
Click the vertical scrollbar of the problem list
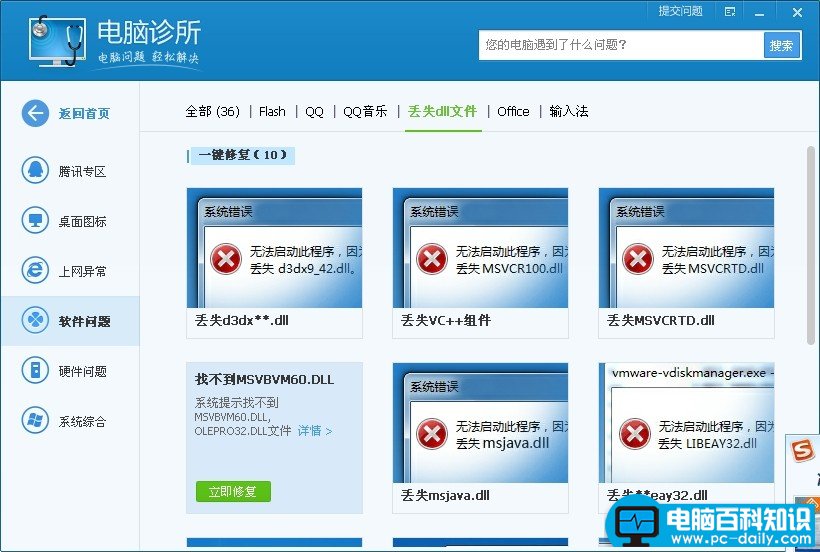[811, 246]
